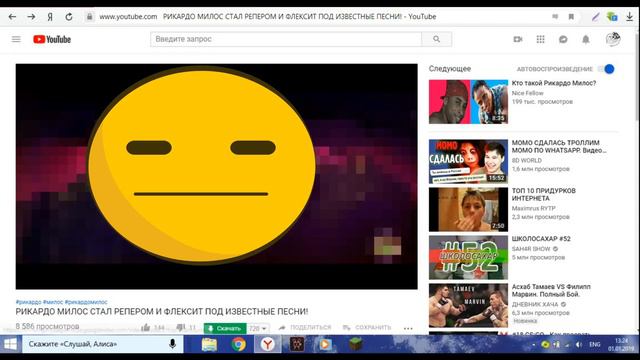Open the 8D WORLD channel link

pyautogui.click(x=527, y=160)
